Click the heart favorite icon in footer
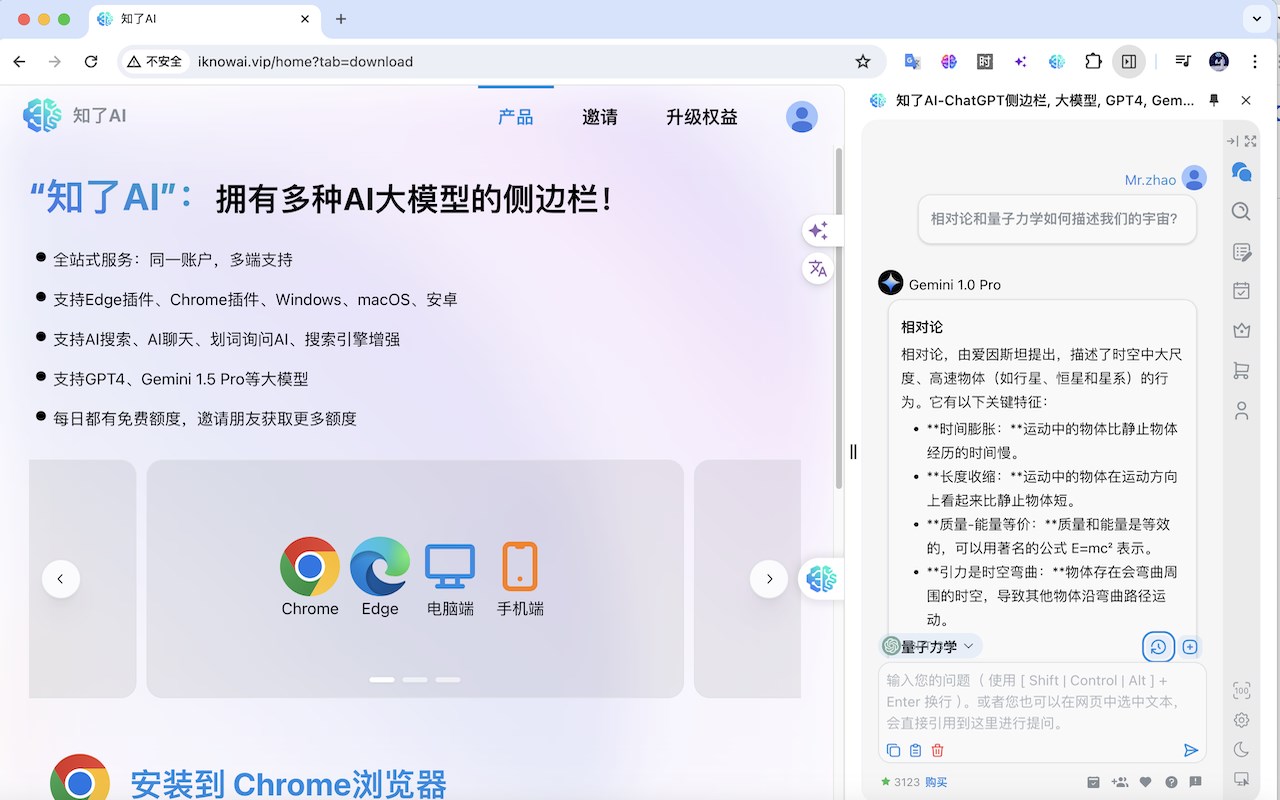Screen dimensions: 1280x800 (1146, 782)
